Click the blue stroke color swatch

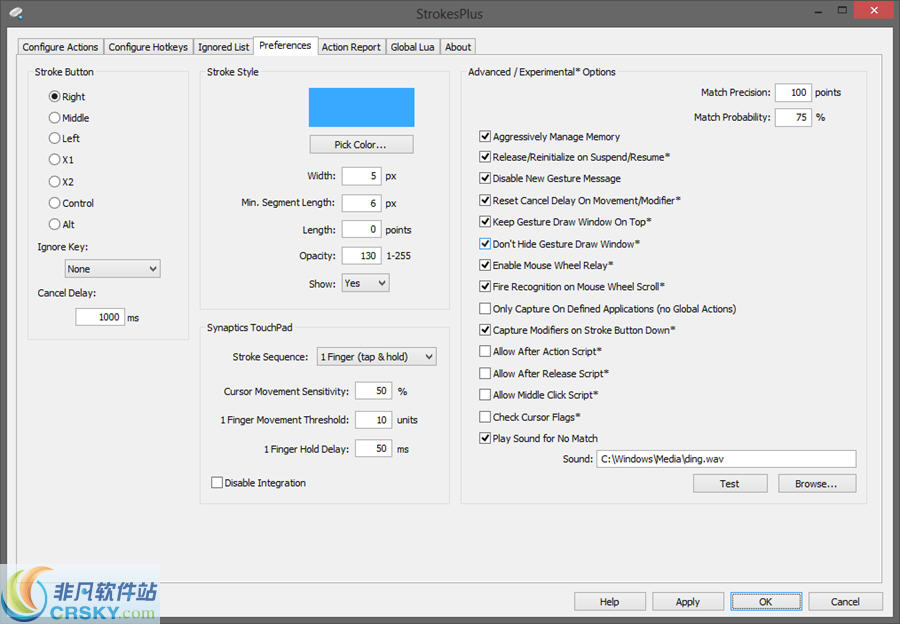point(363,107)
